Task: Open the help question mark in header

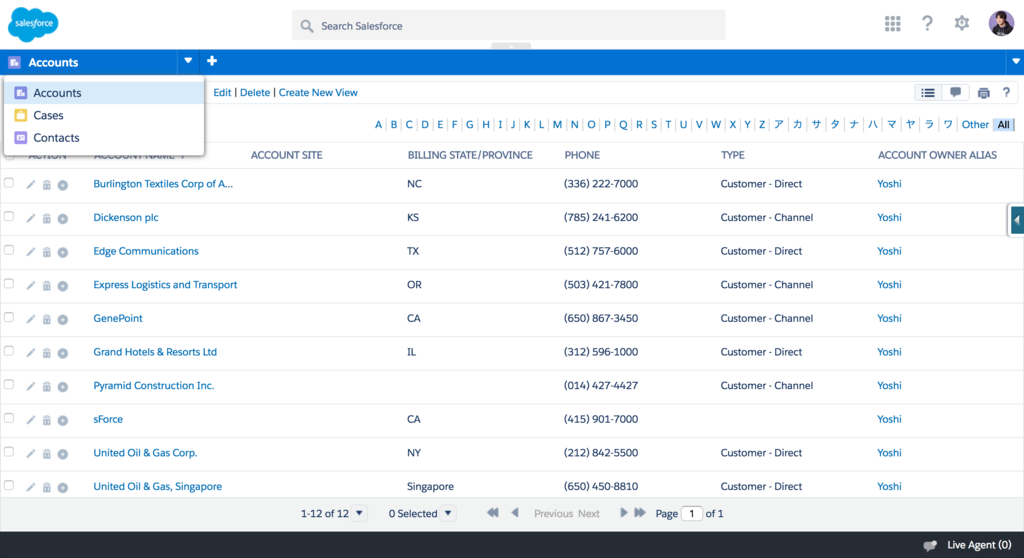Action: click(x=927, y=24)
